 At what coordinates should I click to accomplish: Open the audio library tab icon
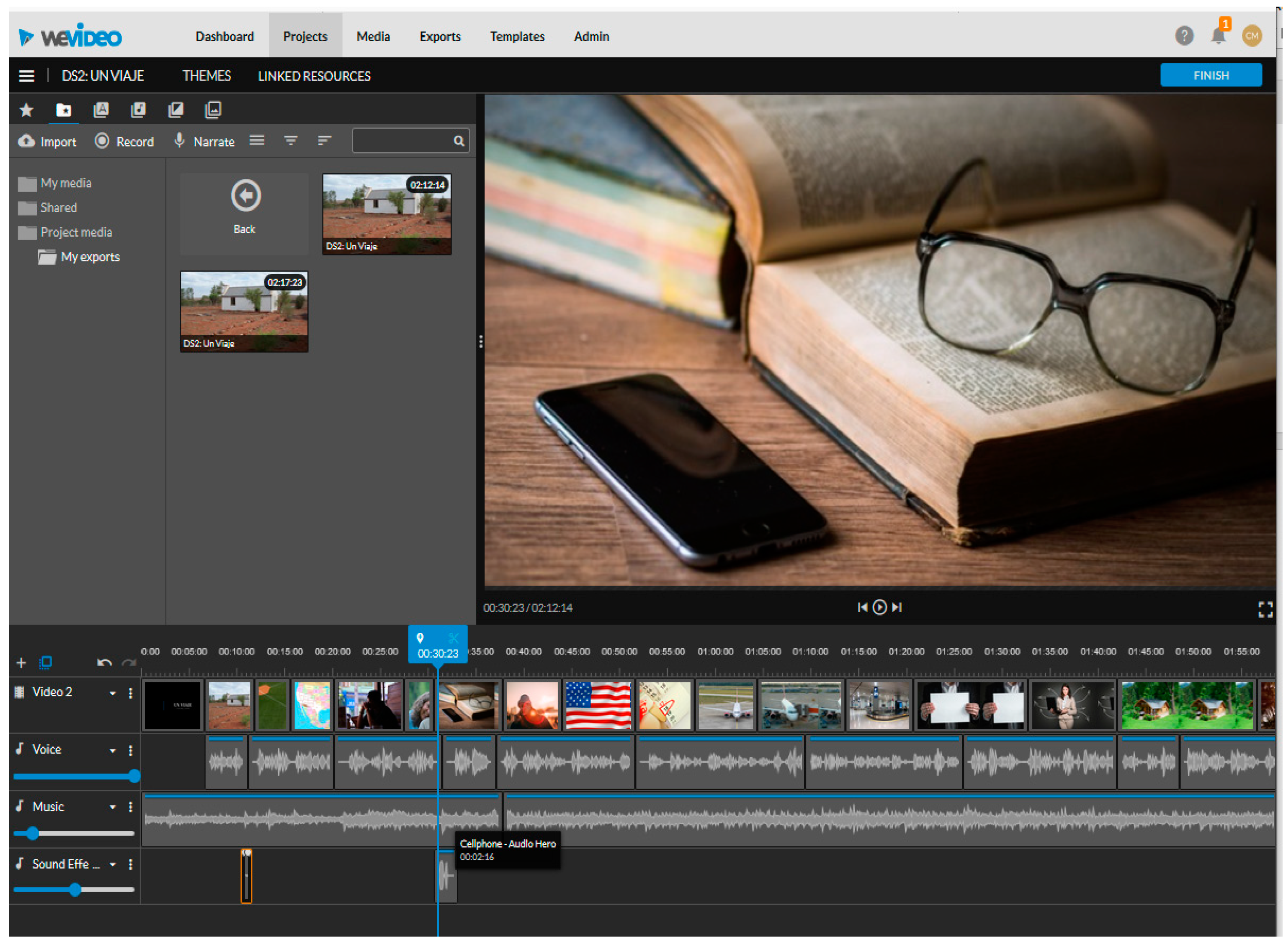(139, 110)
